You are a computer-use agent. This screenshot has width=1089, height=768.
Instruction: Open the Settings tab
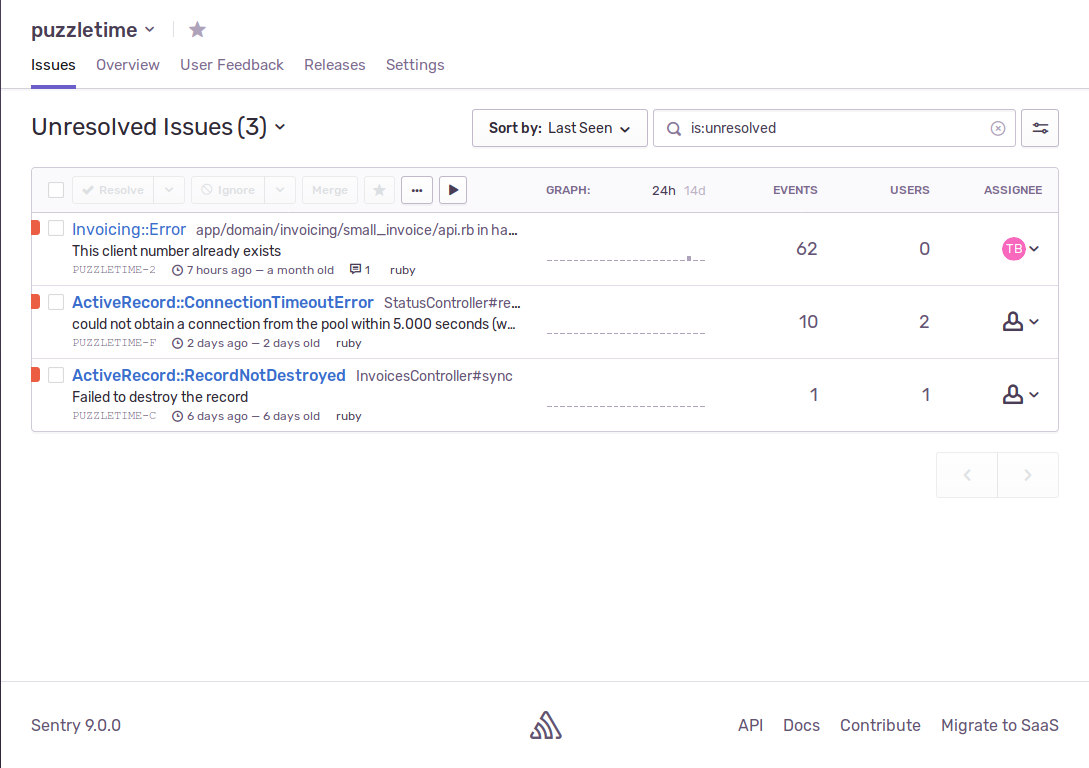(x=415, y=65)
